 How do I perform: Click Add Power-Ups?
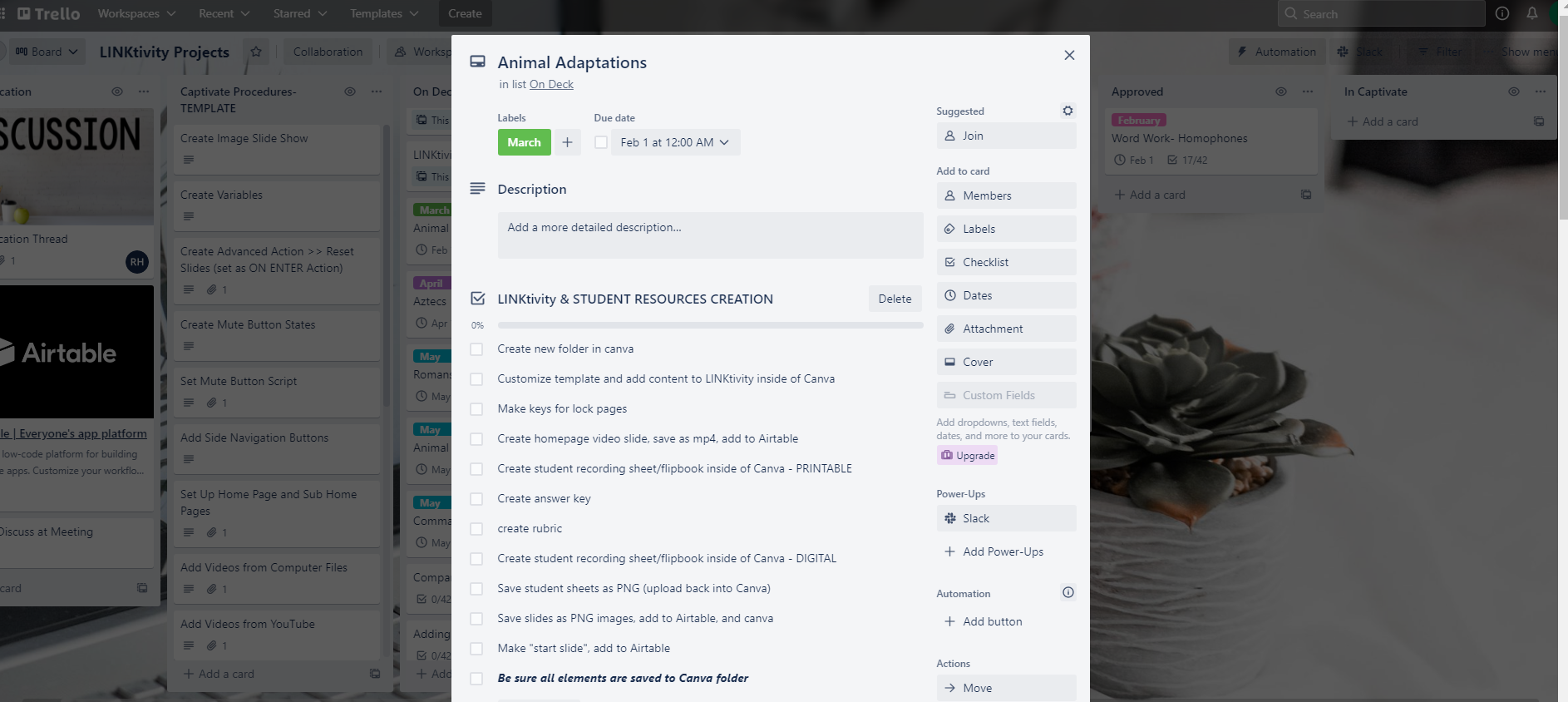coord(1006,551)
